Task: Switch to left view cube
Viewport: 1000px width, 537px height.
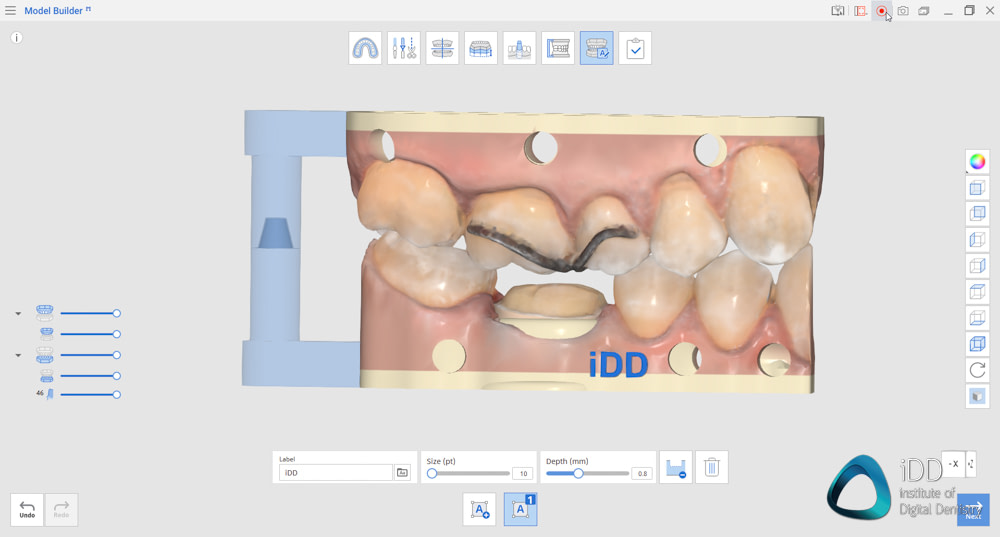Action: [x=977, y=240]
